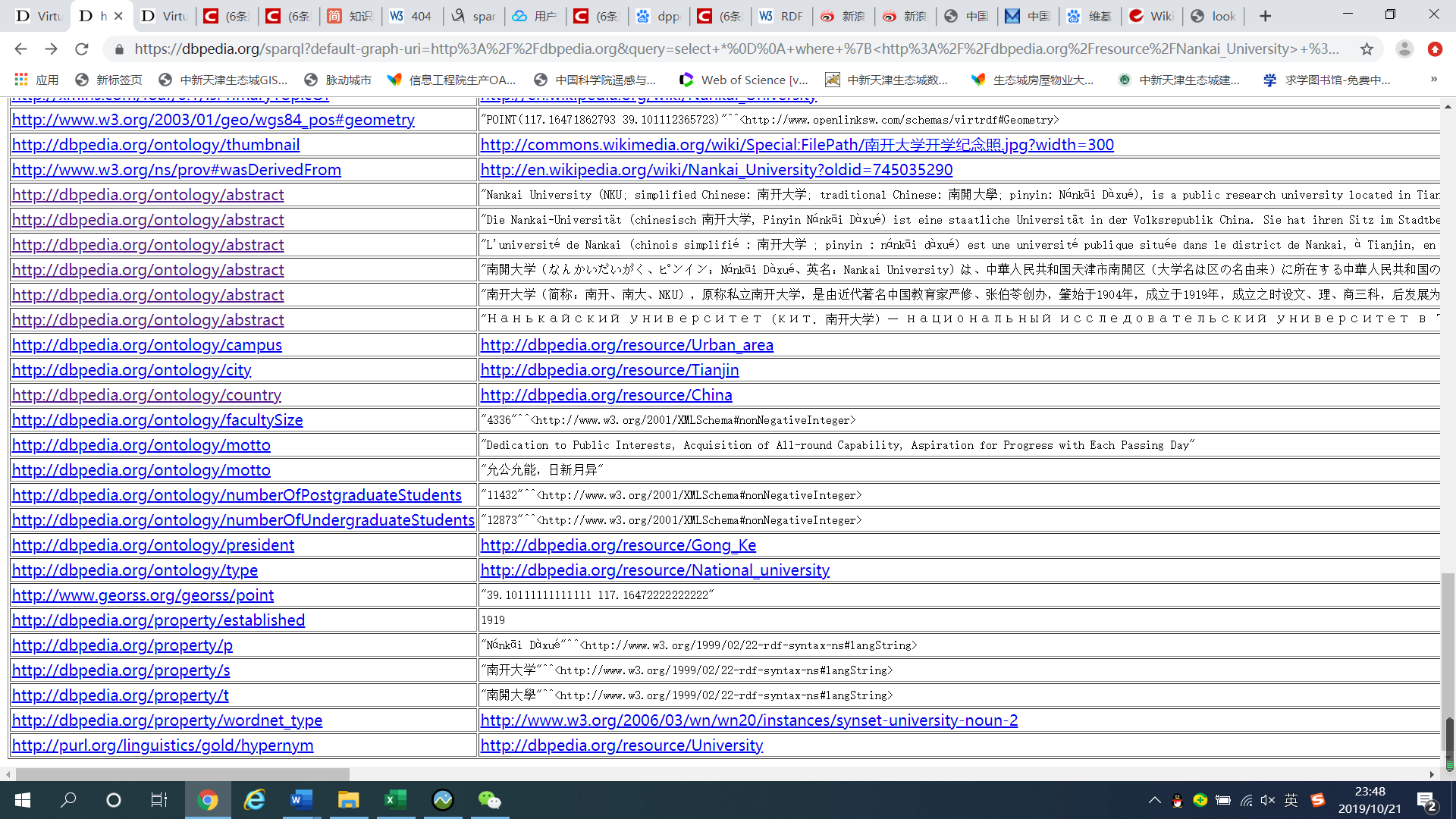Switch to the 'RDF' browser tab
Screen dimensions: 1456x819
(781, 16)
